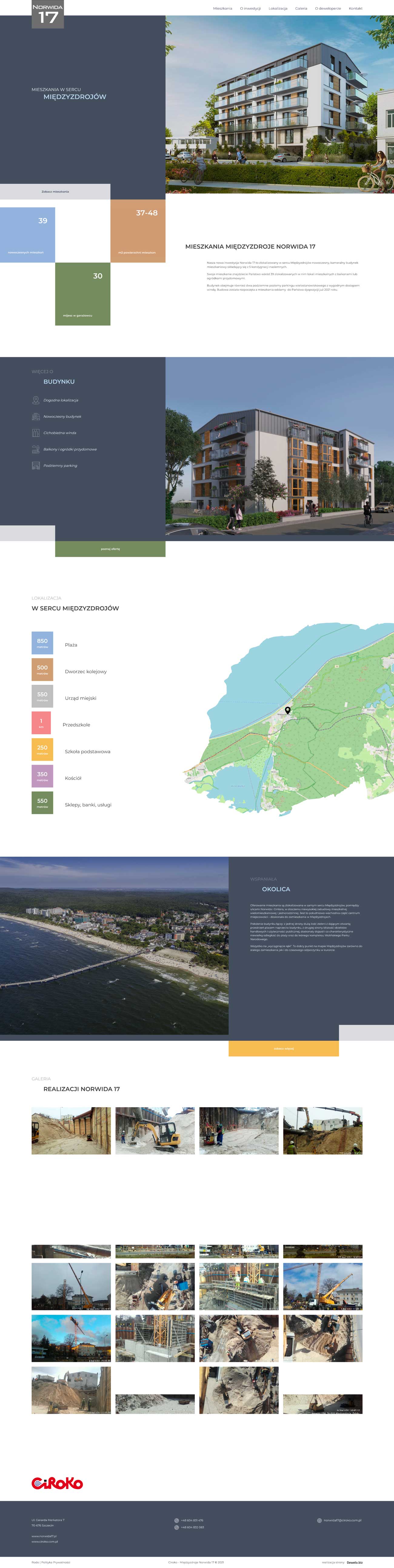Select Kontakt in the top menu

(355, 8)
